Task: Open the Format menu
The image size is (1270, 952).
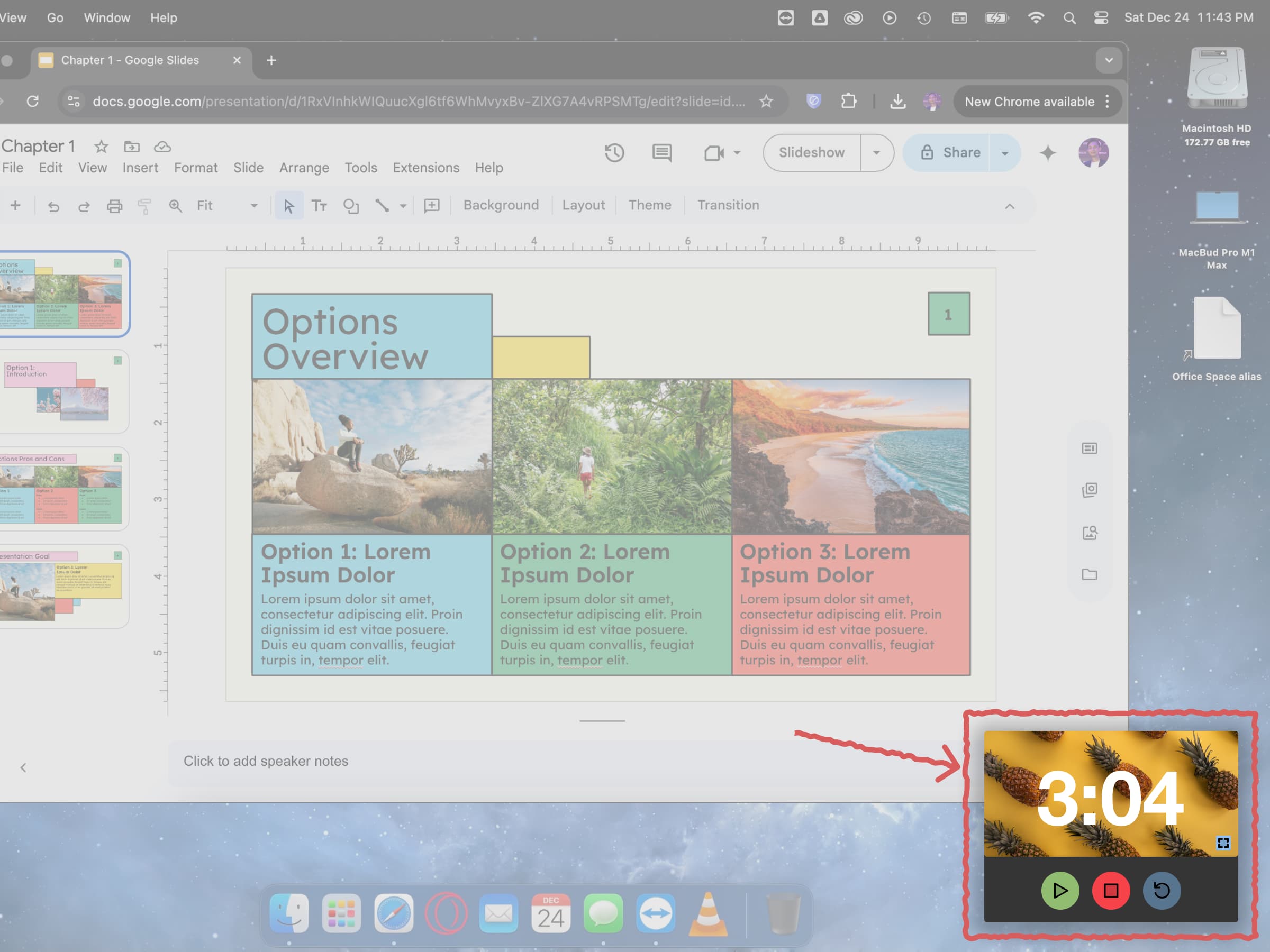Action: (196, 168)
